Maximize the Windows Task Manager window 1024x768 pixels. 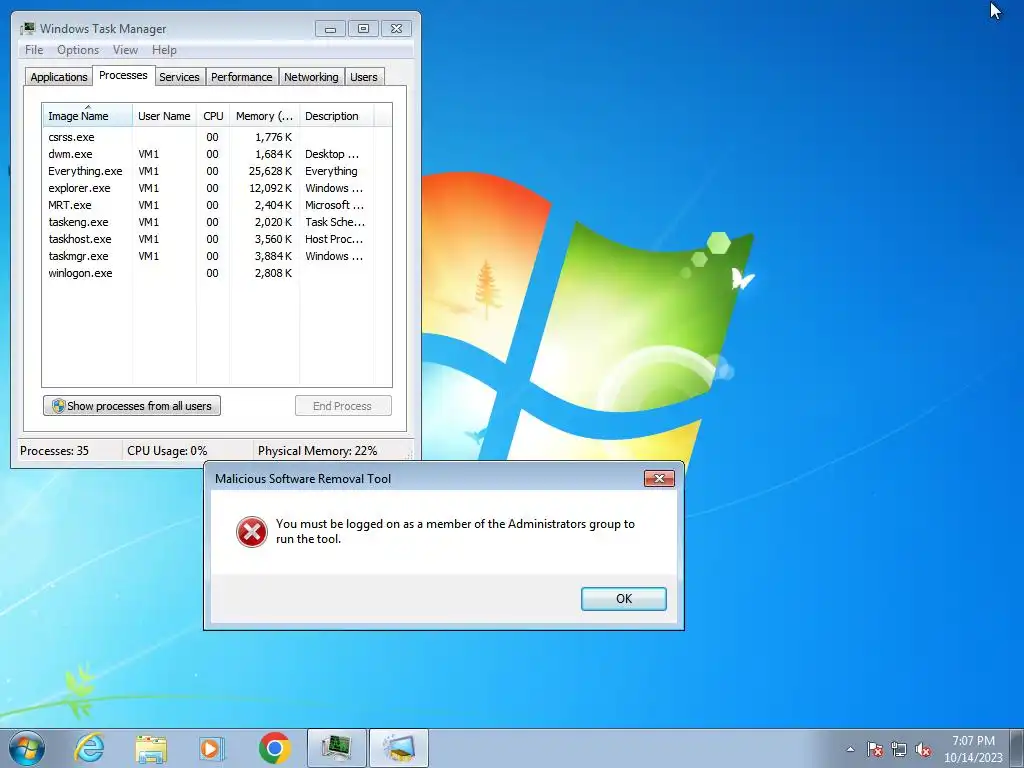[363, 29]
